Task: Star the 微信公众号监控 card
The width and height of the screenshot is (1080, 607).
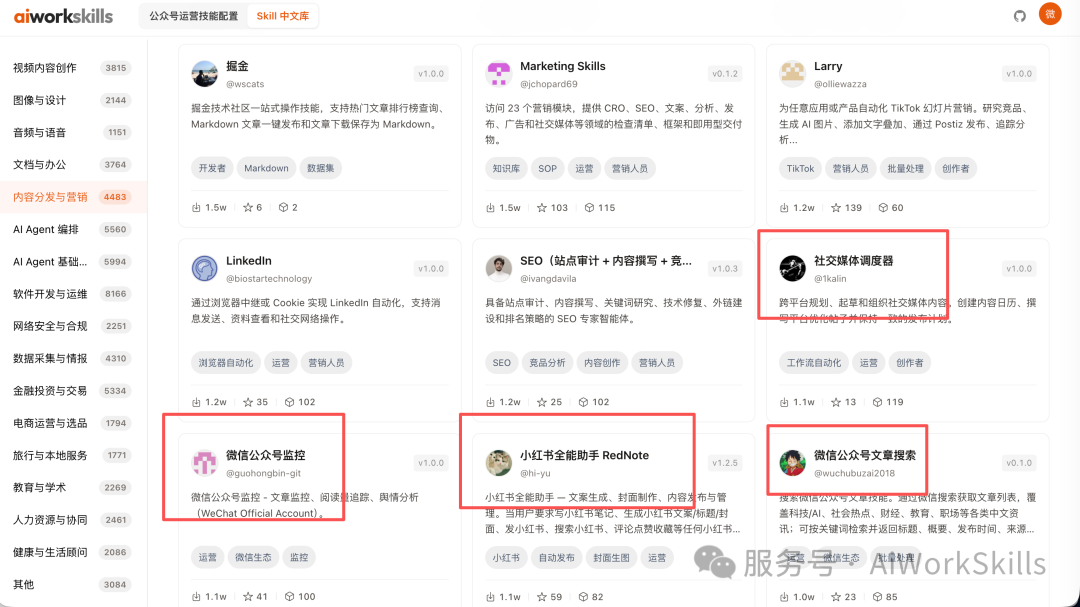Action: click(248, 597)
